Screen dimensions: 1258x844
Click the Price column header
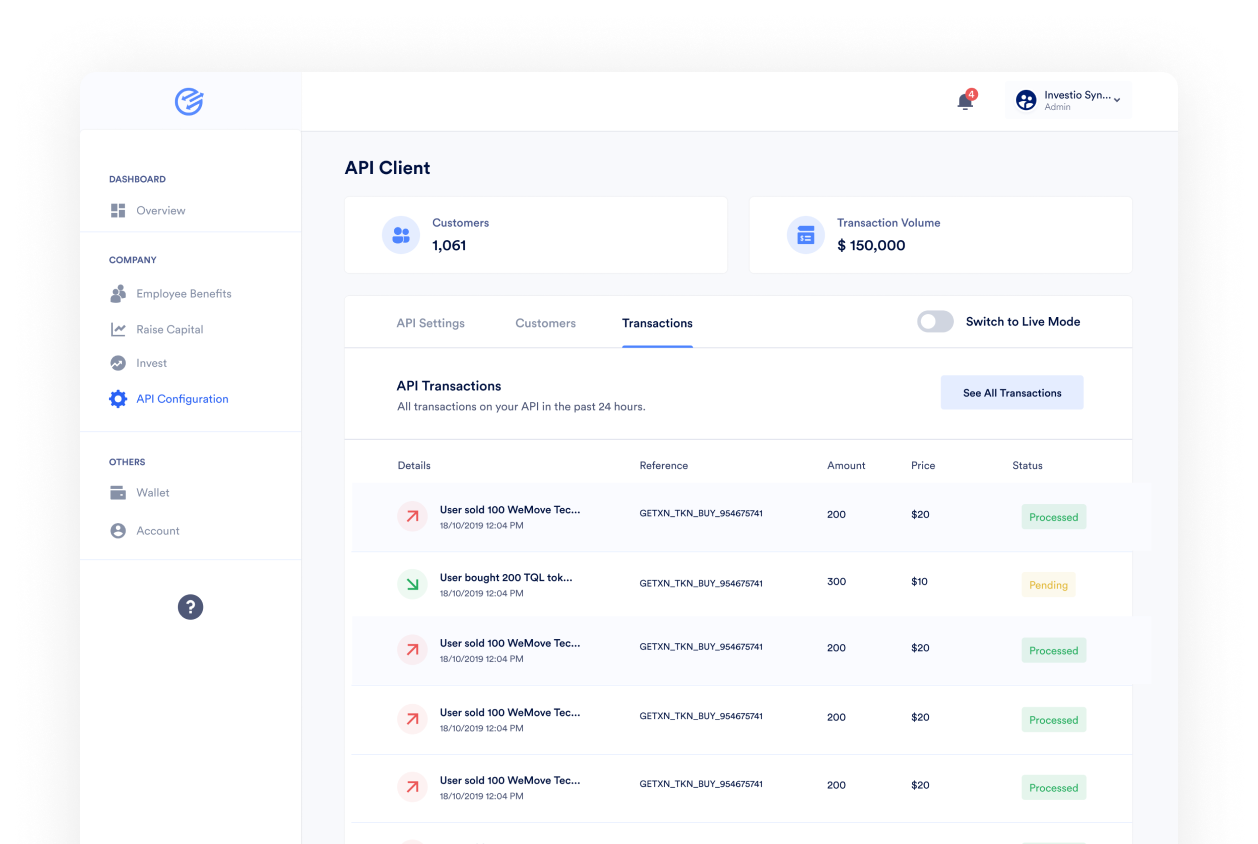click(x=923, y=465)
